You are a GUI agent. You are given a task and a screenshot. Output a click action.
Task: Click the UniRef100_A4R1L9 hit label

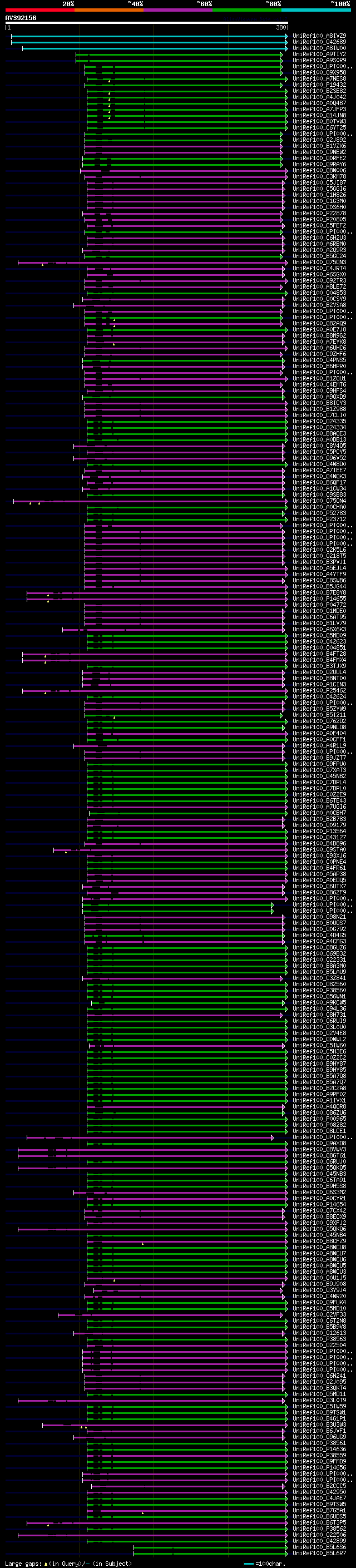coord(319,746)
